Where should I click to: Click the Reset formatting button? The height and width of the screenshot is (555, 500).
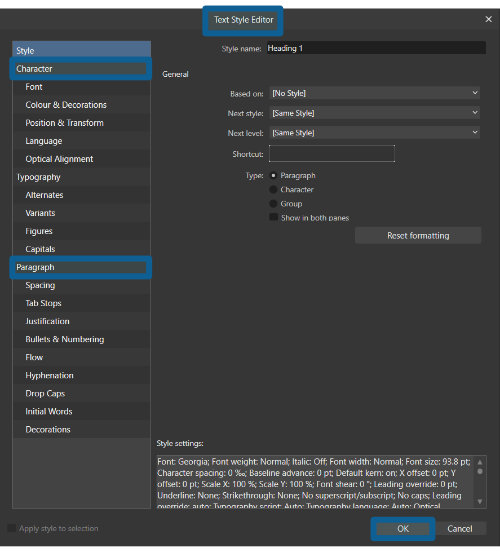(418, 235)
